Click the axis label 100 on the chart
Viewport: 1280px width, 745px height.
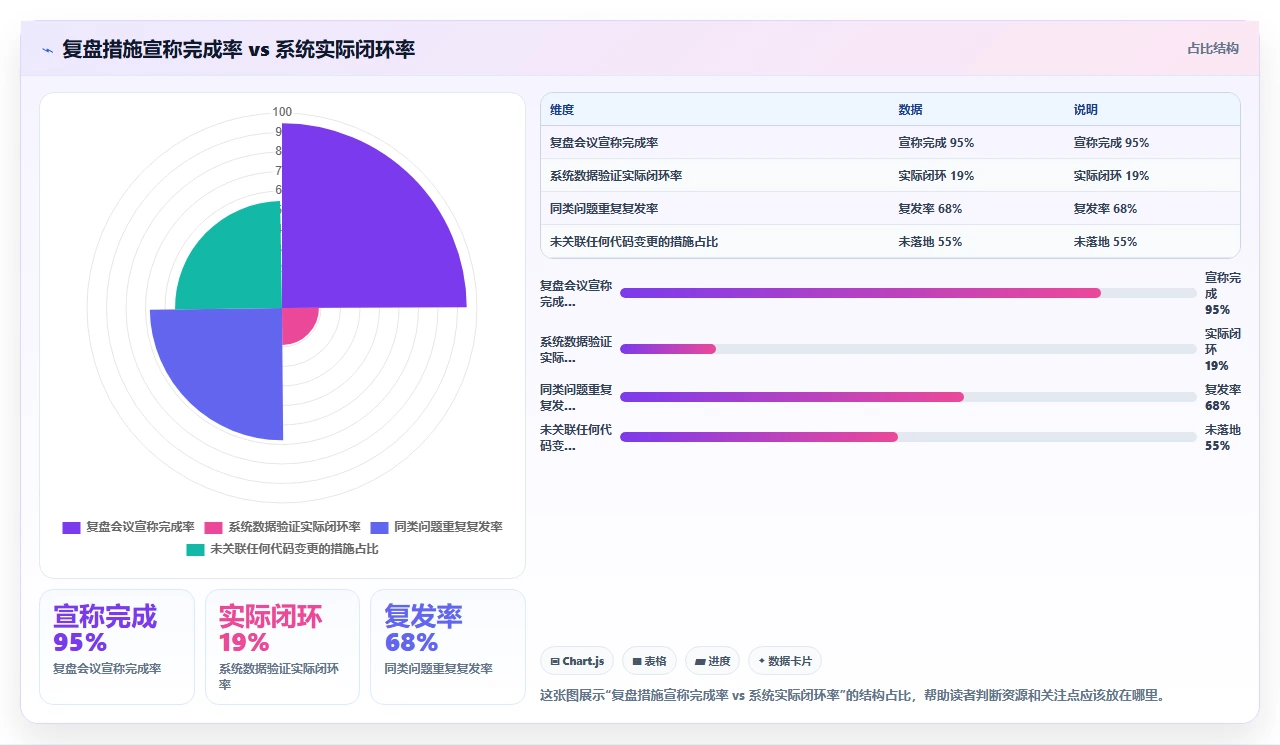[282, 112]
